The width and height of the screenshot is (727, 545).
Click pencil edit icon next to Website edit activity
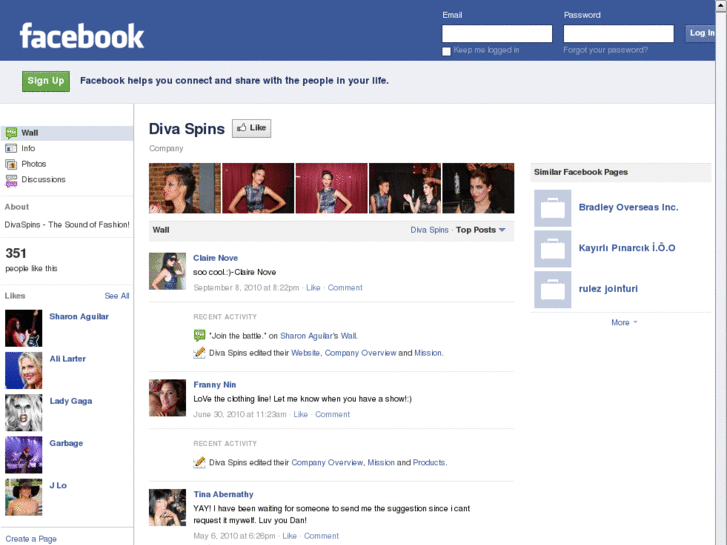pyautogui.click(x=199, y=353)
